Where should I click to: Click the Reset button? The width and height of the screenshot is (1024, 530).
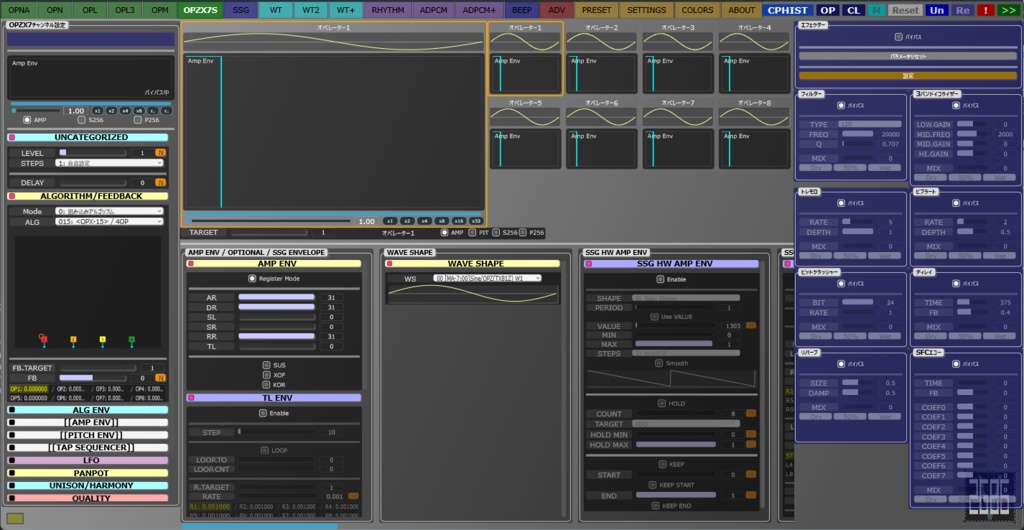(x=905, y=10)
